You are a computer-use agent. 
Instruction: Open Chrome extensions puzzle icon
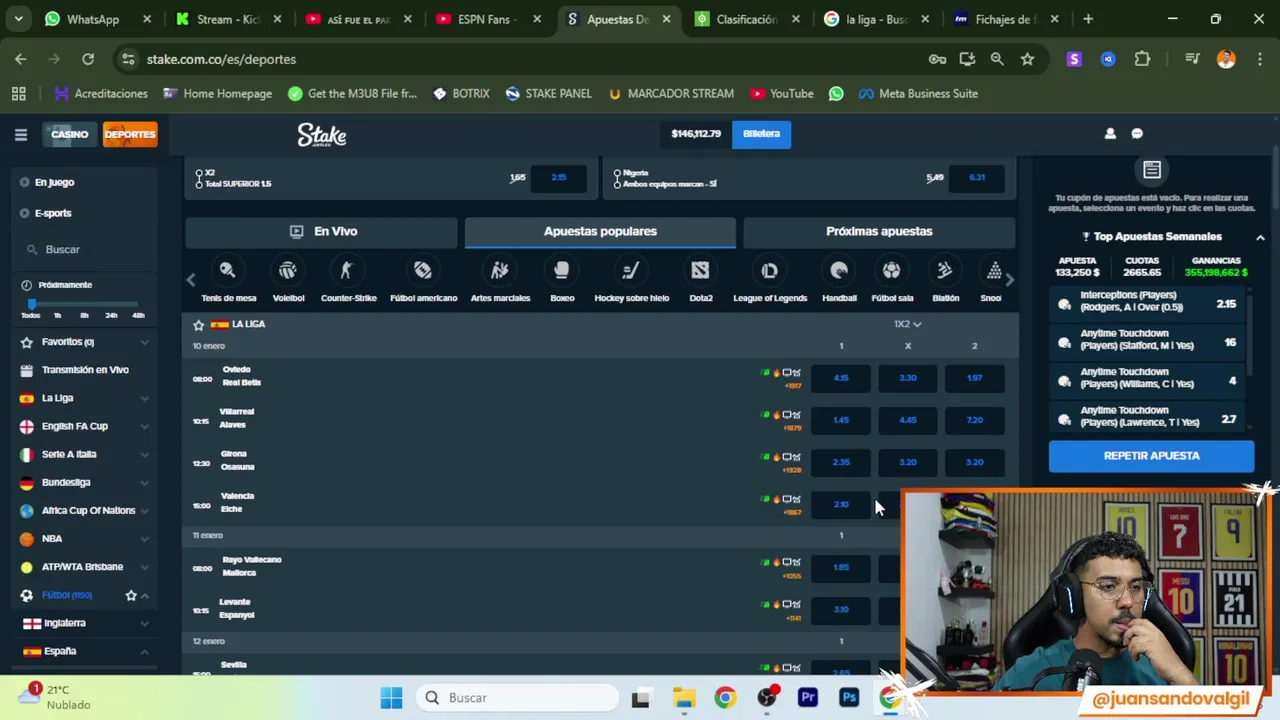coord(1142,59)
